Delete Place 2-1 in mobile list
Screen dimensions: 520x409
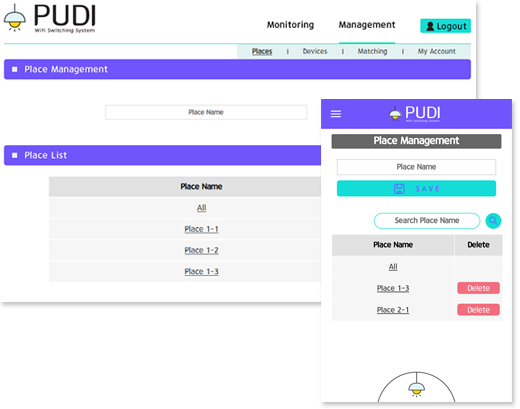click(478, 310)
